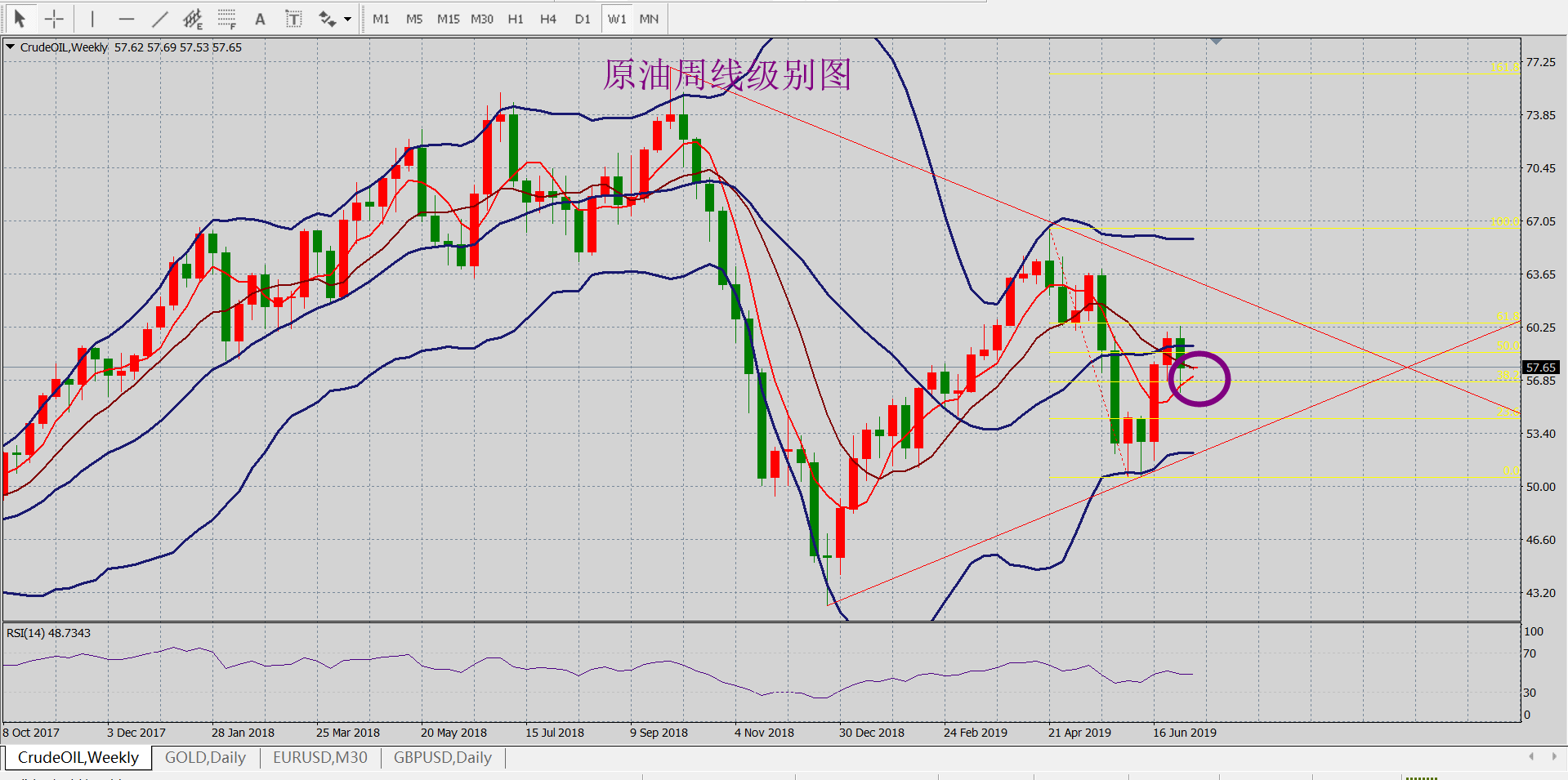
Task: Switch timeframe to M5
Action: tap(414, 19)
